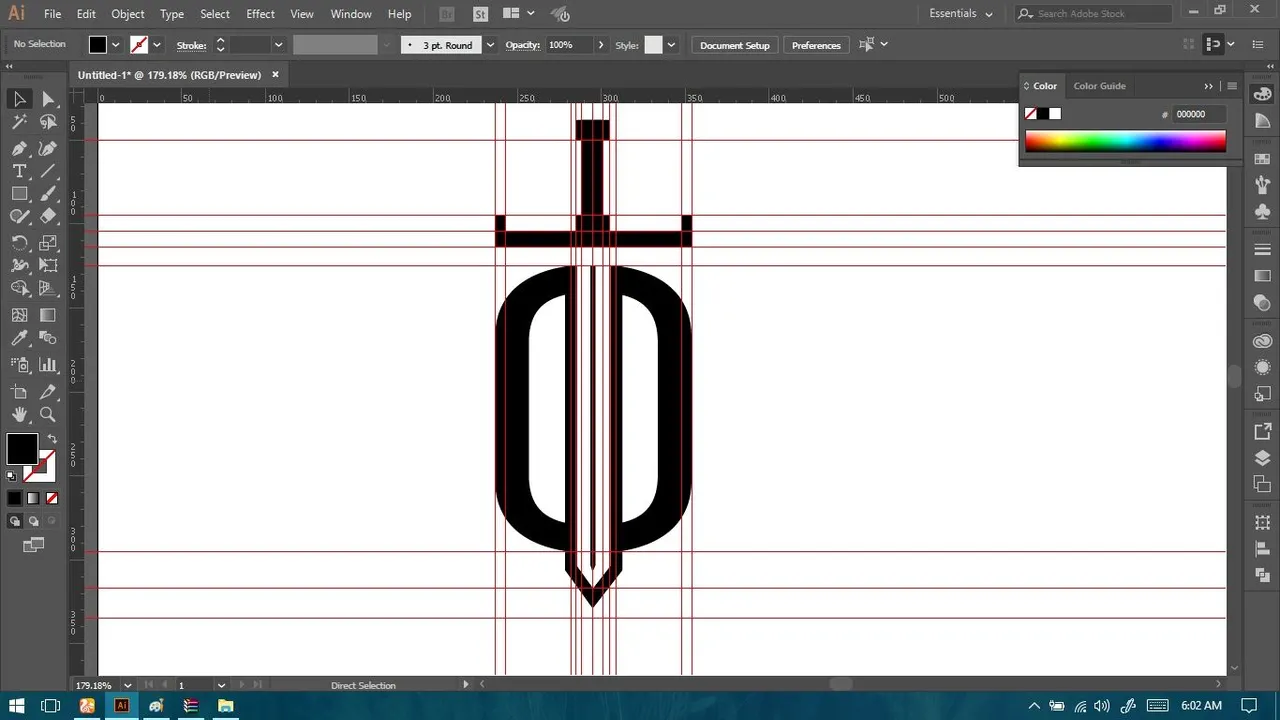The height and width of the screenshot is (720, 1280).
Task: Open Adobe Stock via St button
Action: pyautogui.click(x=481, y=14)
